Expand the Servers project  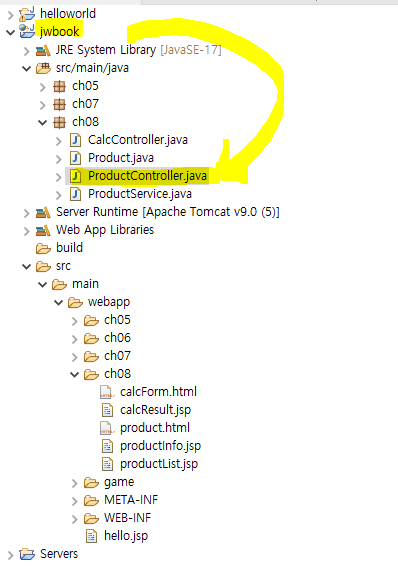[x=10, y=555]
